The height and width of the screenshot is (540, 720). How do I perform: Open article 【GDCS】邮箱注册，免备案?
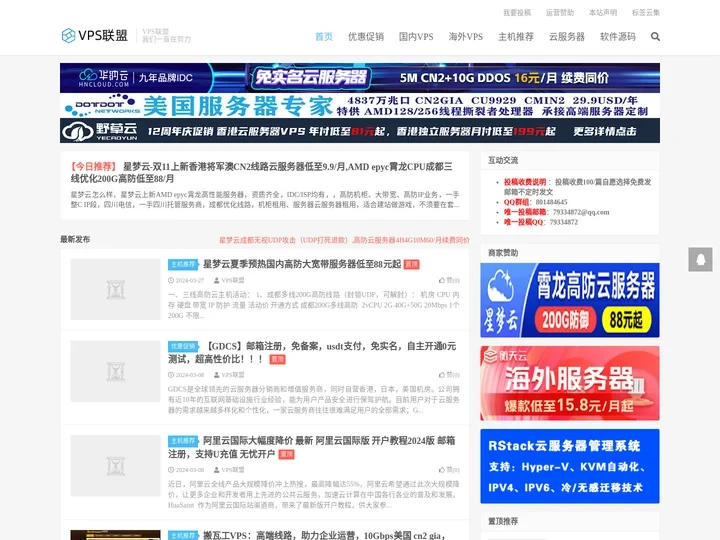[312, 353]
